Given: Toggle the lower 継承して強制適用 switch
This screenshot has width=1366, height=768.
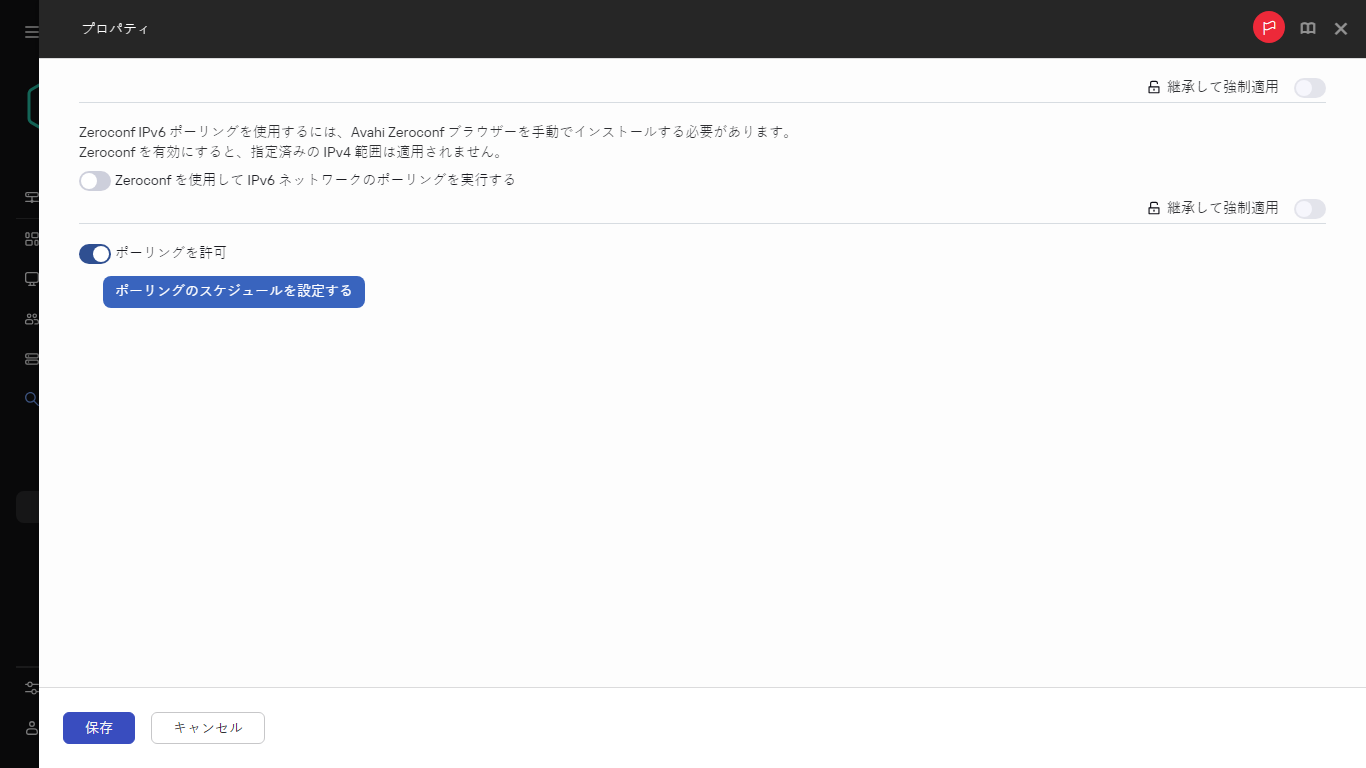Looking at the screenshot, I should pos(1309,208).
